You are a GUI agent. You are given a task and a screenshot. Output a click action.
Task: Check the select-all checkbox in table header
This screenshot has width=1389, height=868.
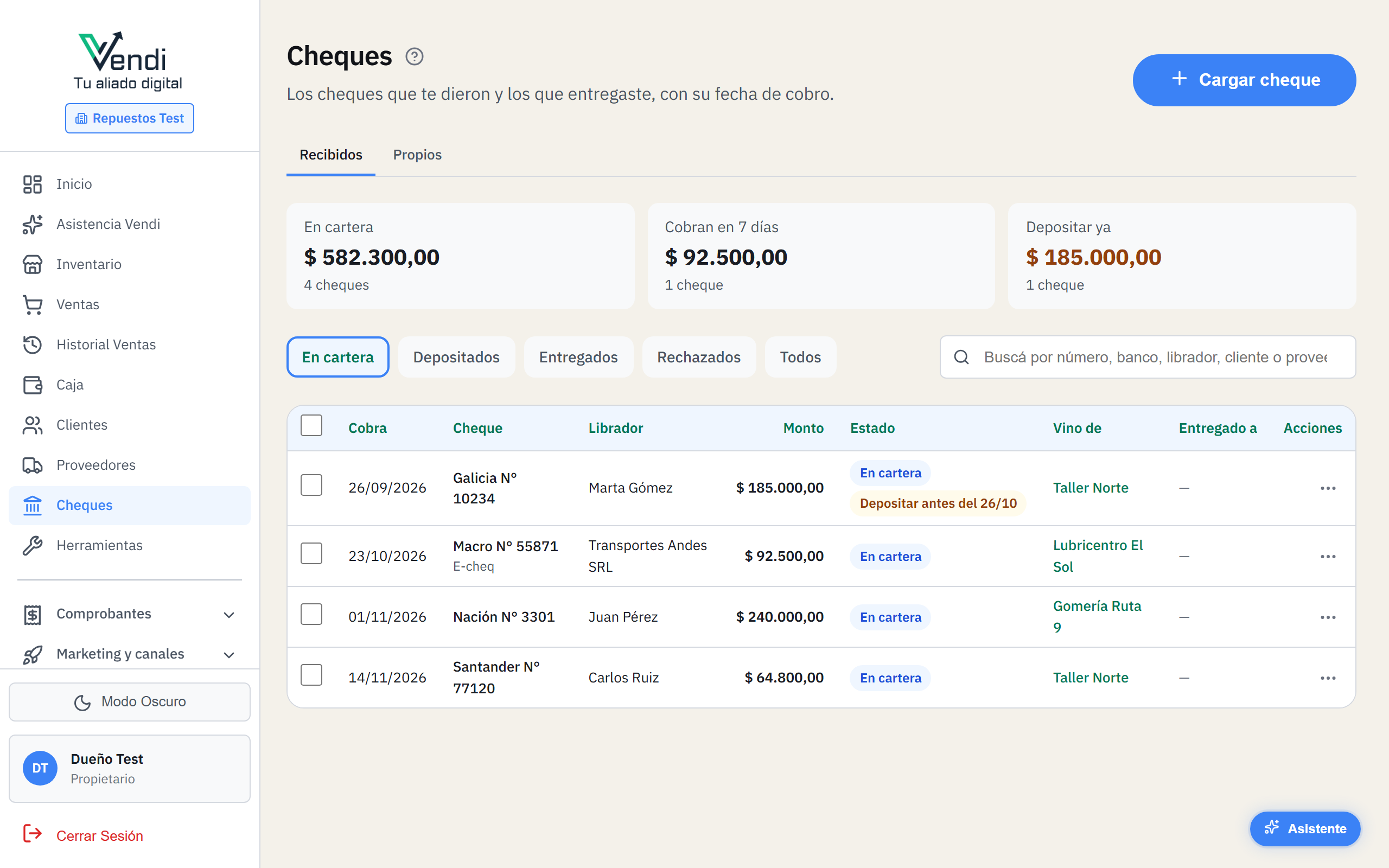click(311, 426)
